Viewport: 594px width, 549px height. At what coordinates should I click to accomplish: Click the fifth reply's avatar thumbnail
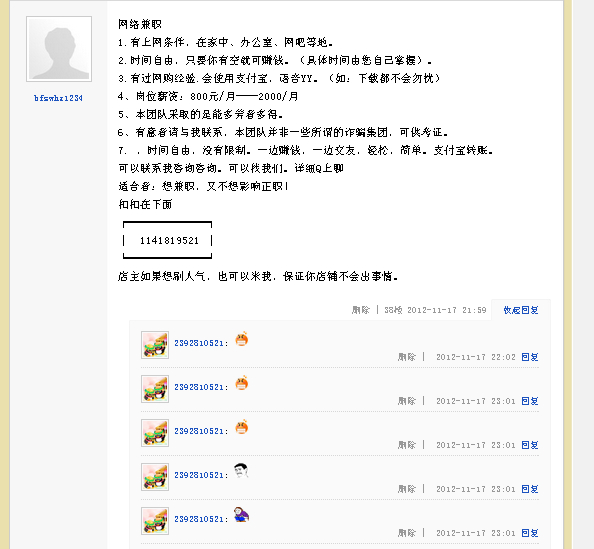155,521
